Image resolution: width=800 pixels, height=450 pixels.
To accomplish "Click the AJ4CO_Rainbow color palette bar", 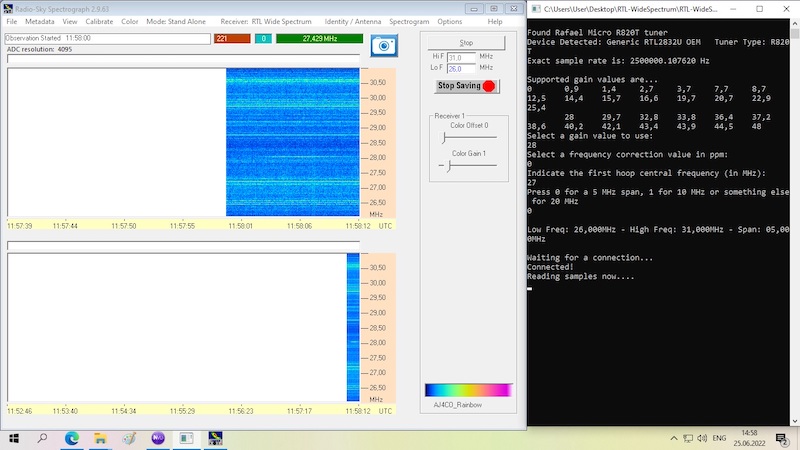I will click(468, 390).
